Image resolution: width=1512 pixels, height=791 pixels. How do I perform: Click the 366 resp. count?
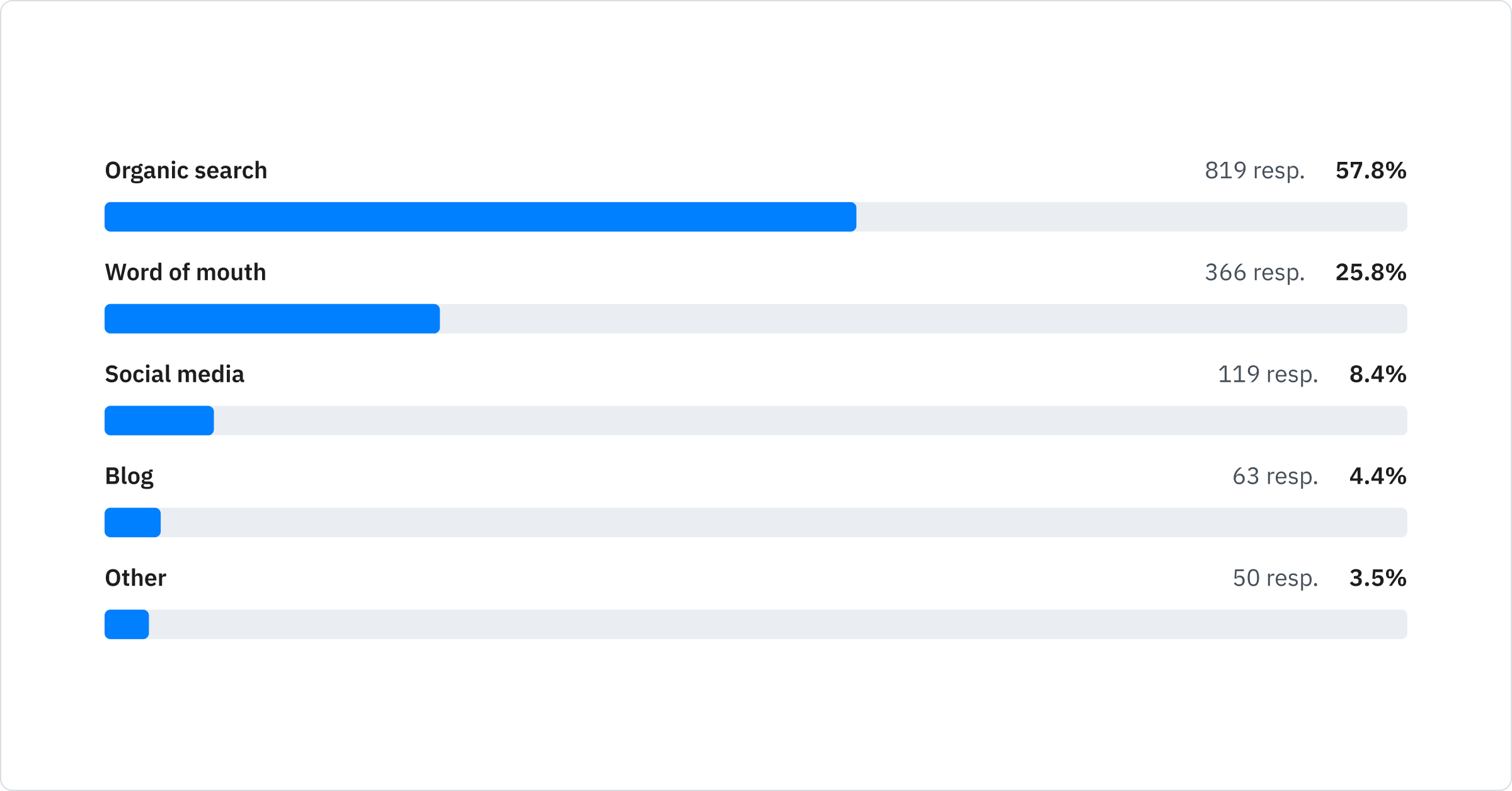1254,273
